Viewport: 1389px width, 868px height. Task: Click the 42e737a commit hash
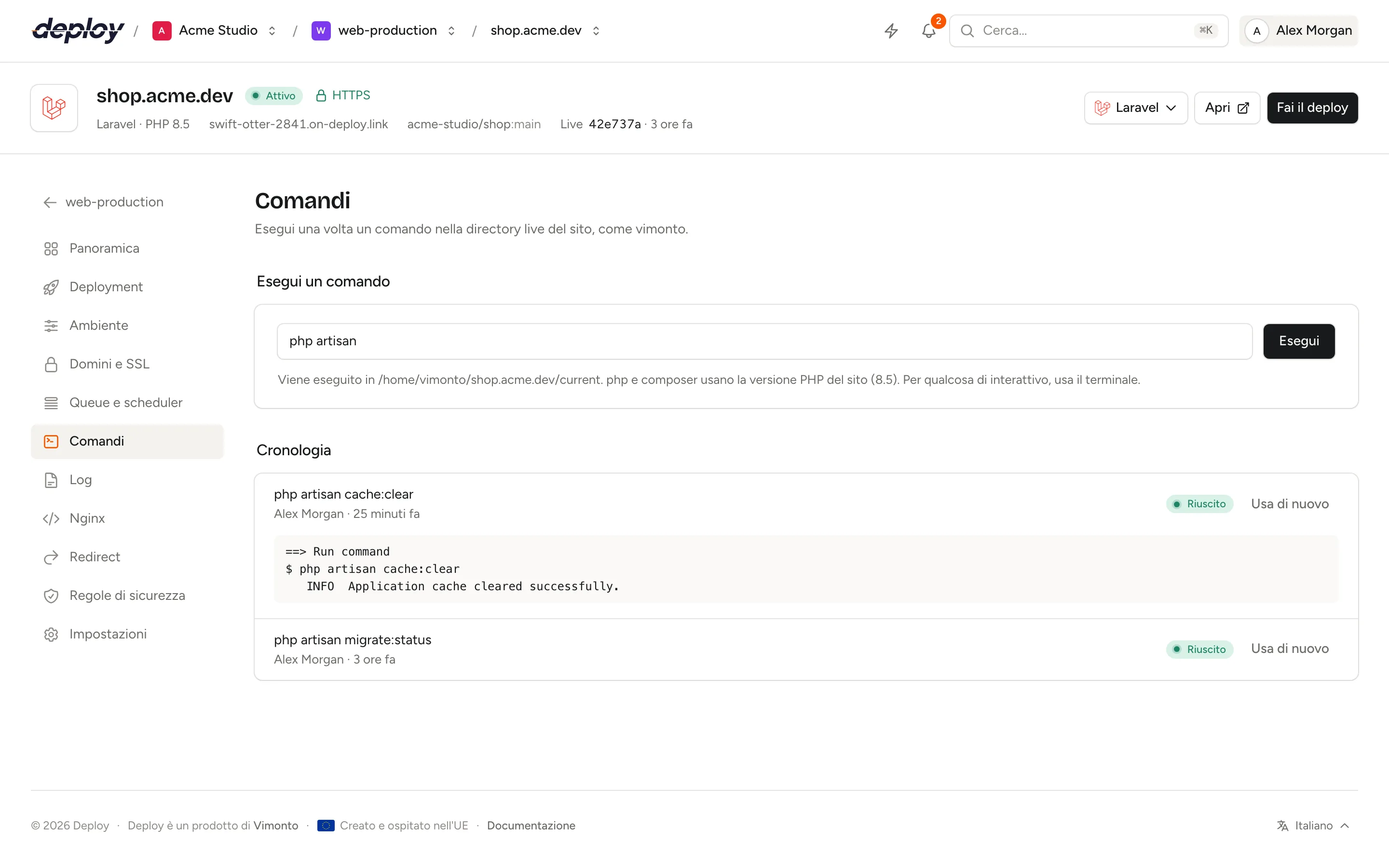[615, 124]
